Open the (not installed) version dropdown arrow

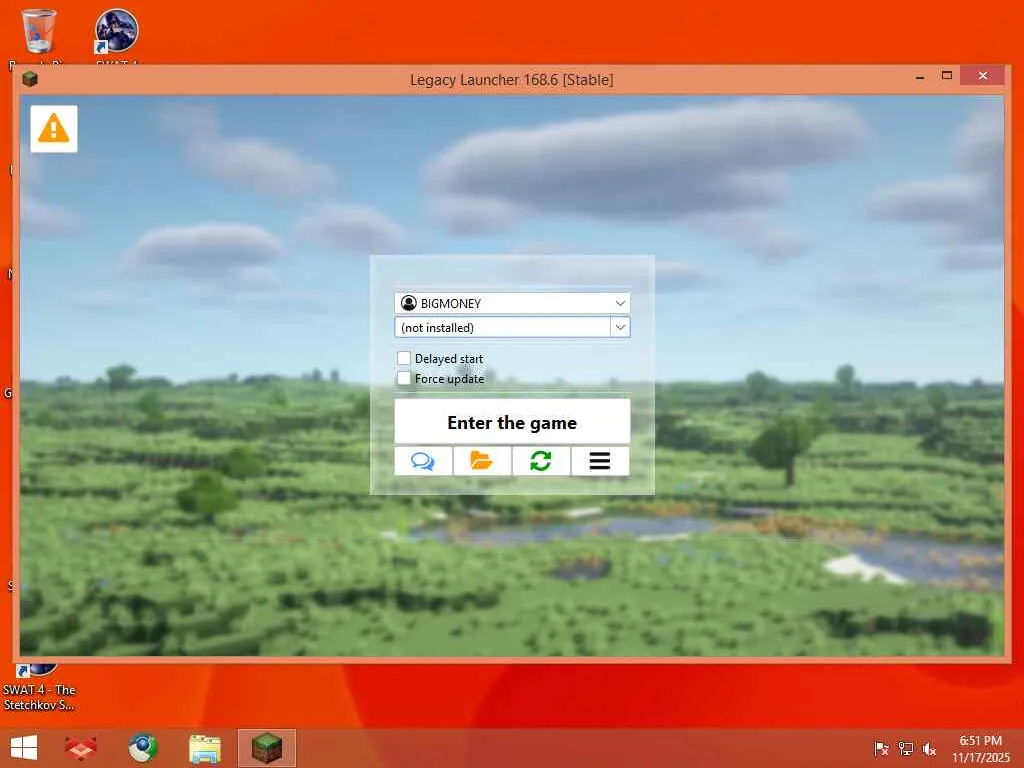(620, 327)
